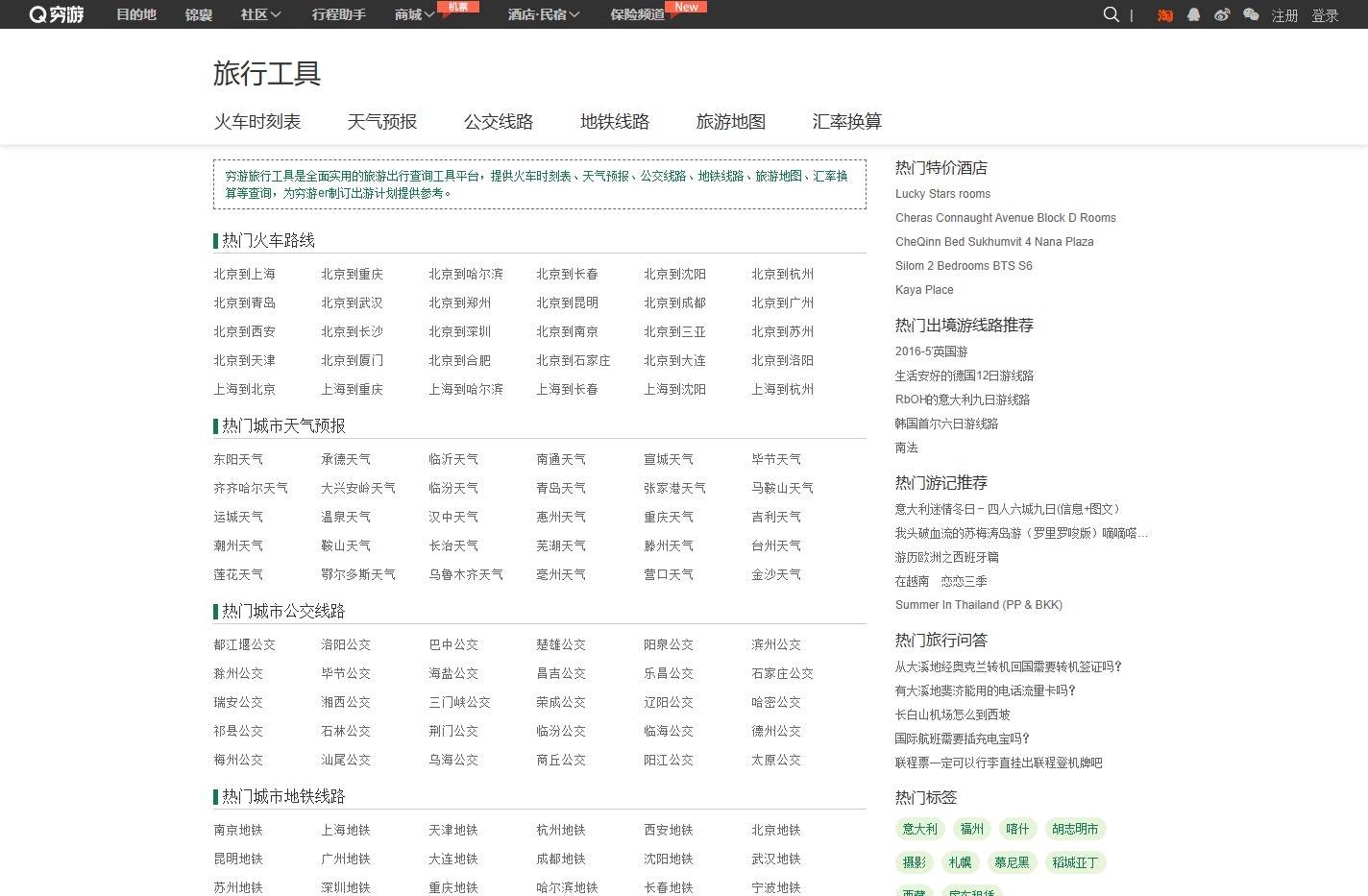Click the 登录 login link
1368x896 pixels.
click(x=1326, y=15)
